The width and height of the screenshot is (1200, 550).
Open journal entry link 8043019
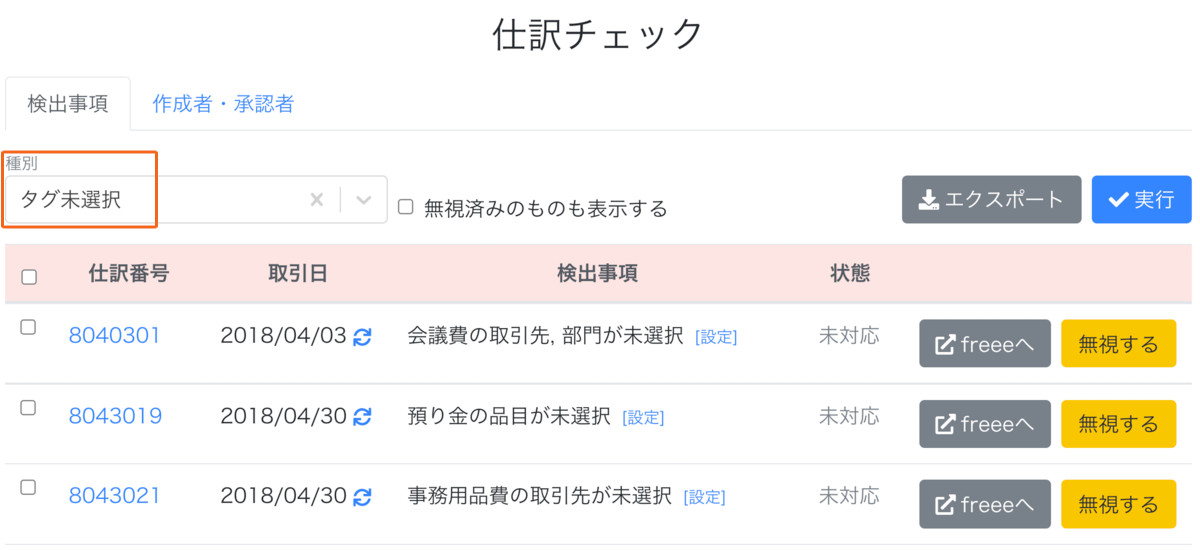pos(115,416)
